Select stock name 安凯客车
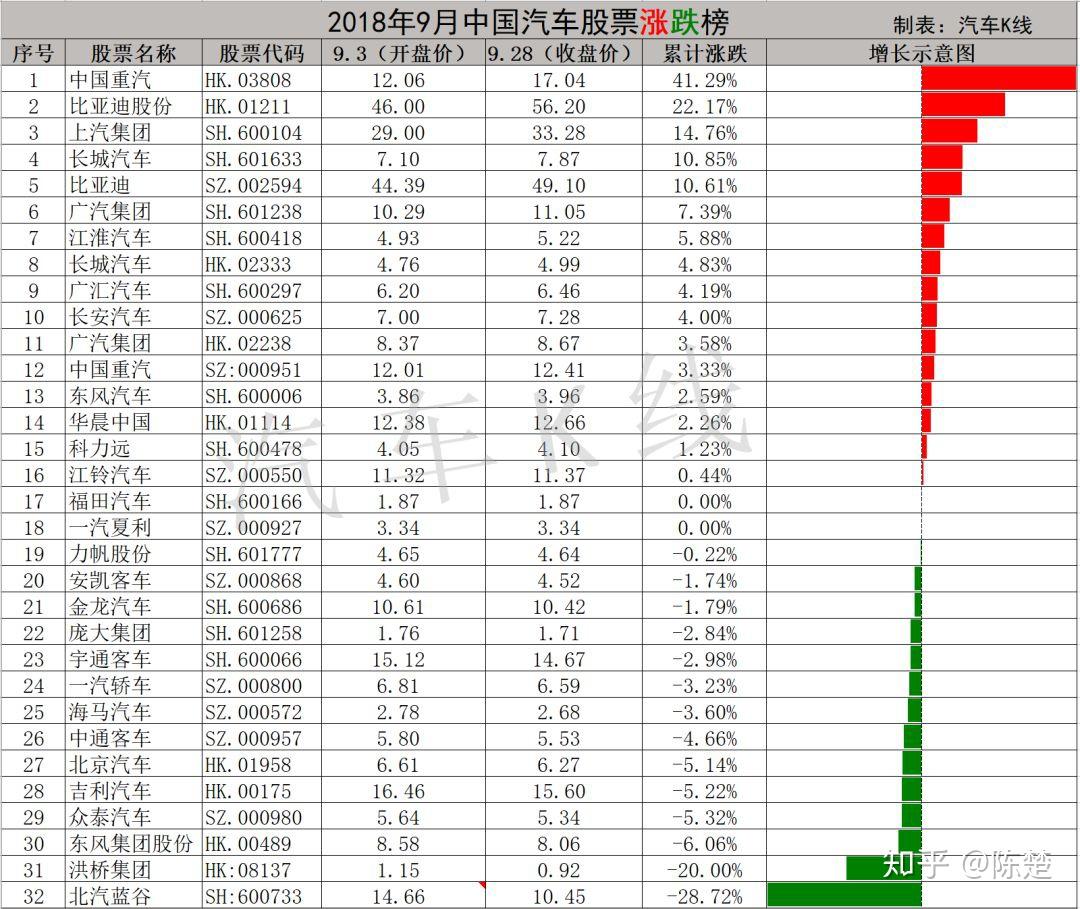 point(110,580)
